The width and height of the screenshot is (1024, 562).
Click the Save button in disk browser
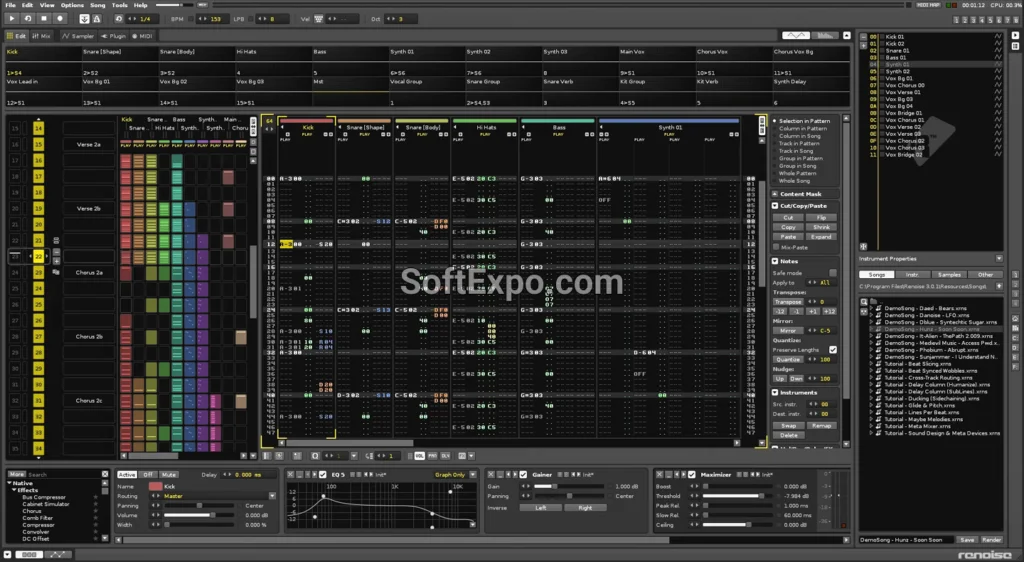(x=967, y=540)
